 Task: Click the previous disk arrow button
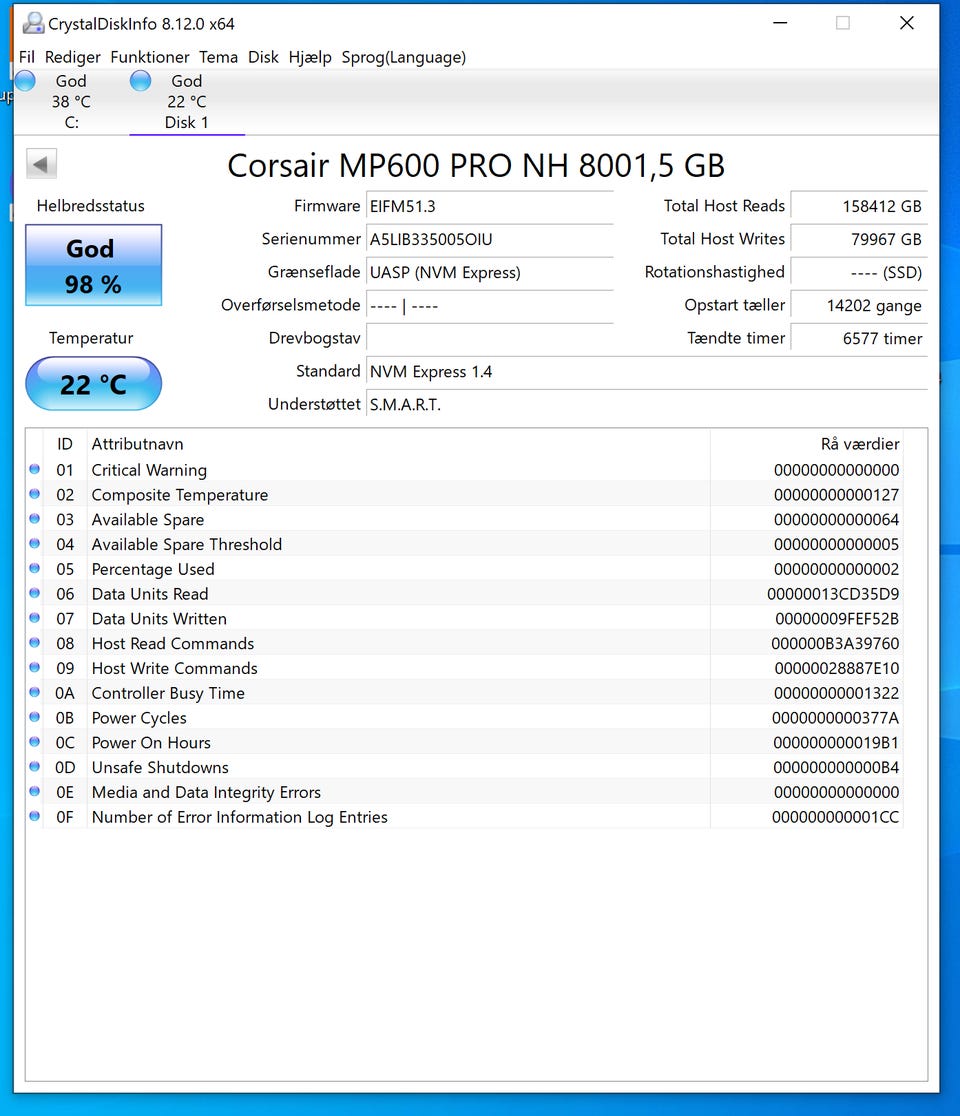point(41,164)
